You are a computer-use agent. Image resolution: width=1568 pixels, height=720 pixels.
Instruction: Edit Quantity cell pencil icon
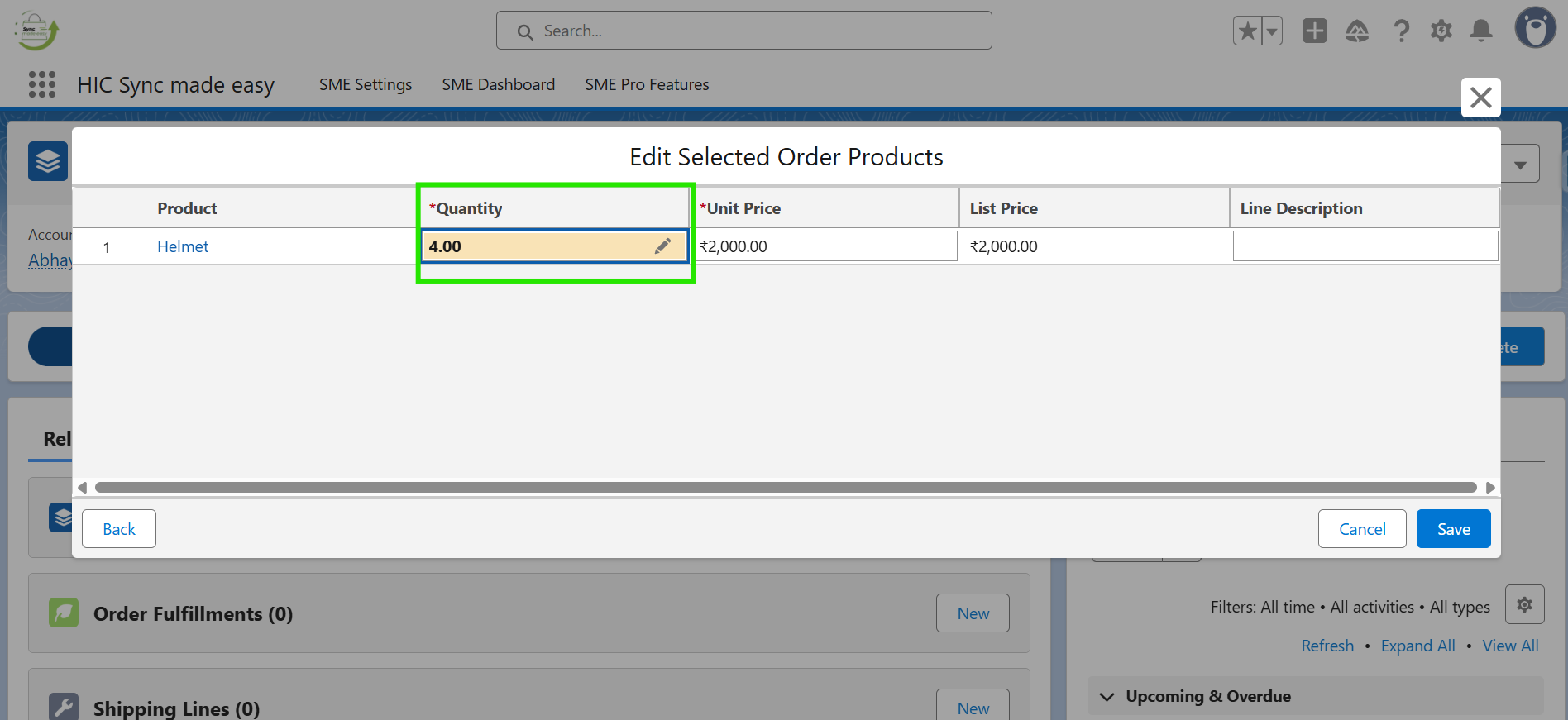(x=662, y=246)
